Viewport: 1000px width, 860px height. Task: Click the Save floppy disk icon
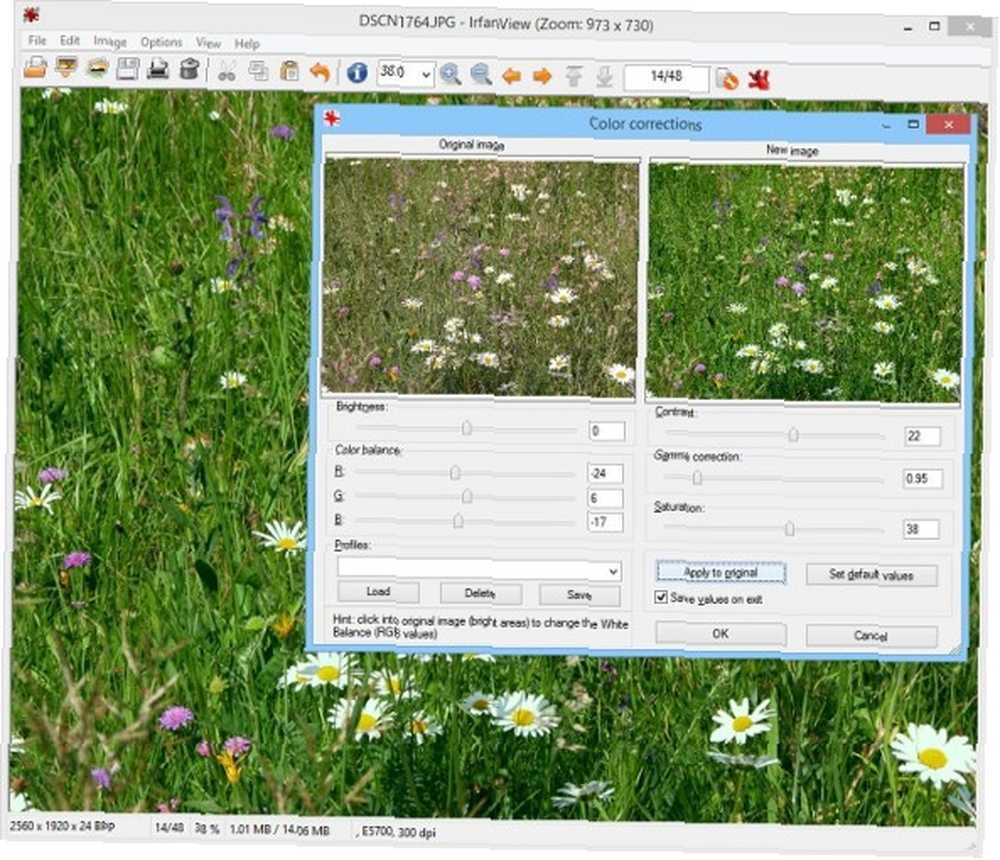[x=128, y=69]
